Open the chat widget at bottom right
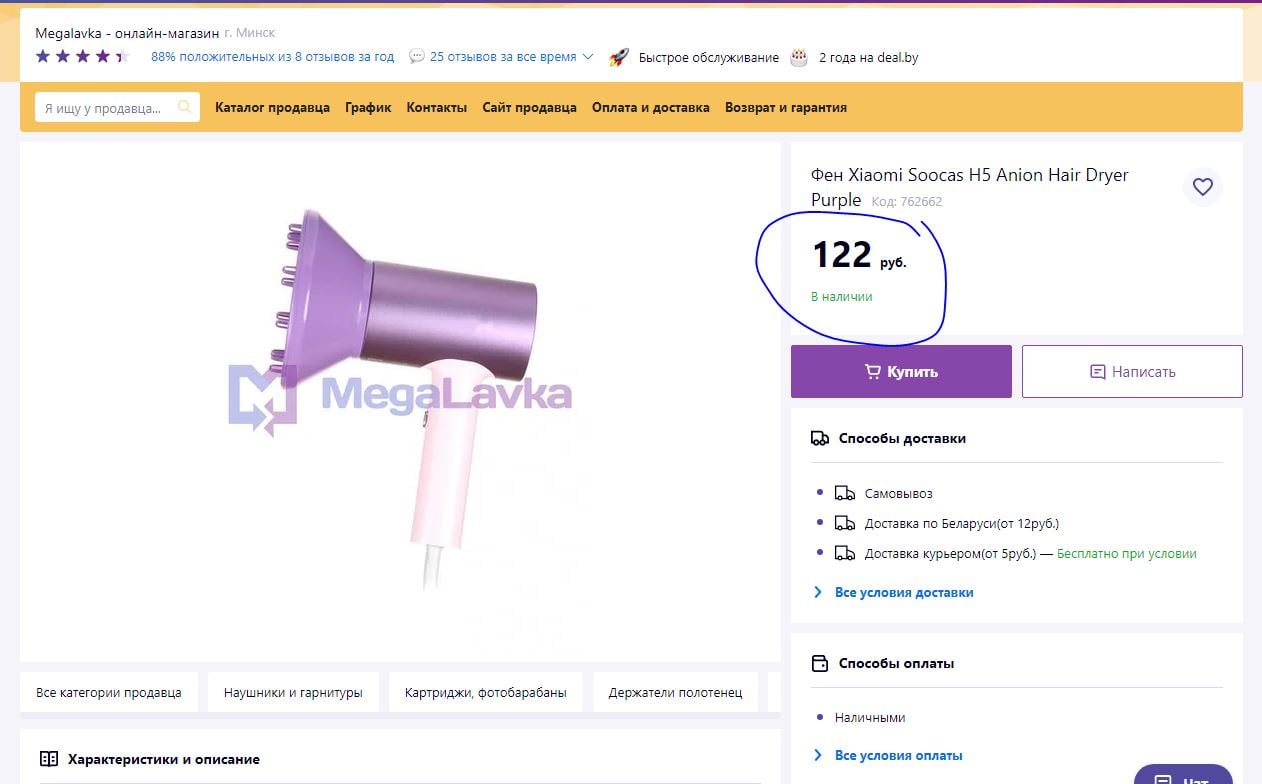Image resolution: width=1262 pixels, height=784 pixels. point(1184,775)
